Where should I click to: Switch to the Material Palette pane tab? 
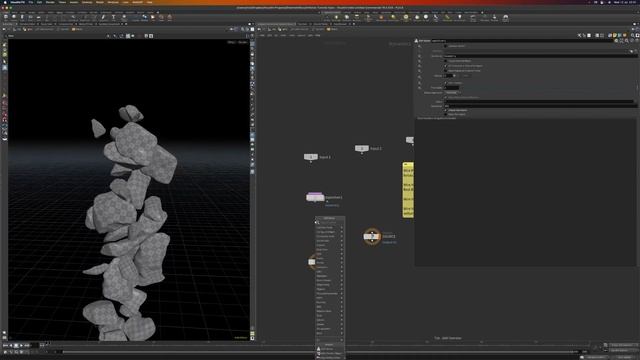coord(321,24)
